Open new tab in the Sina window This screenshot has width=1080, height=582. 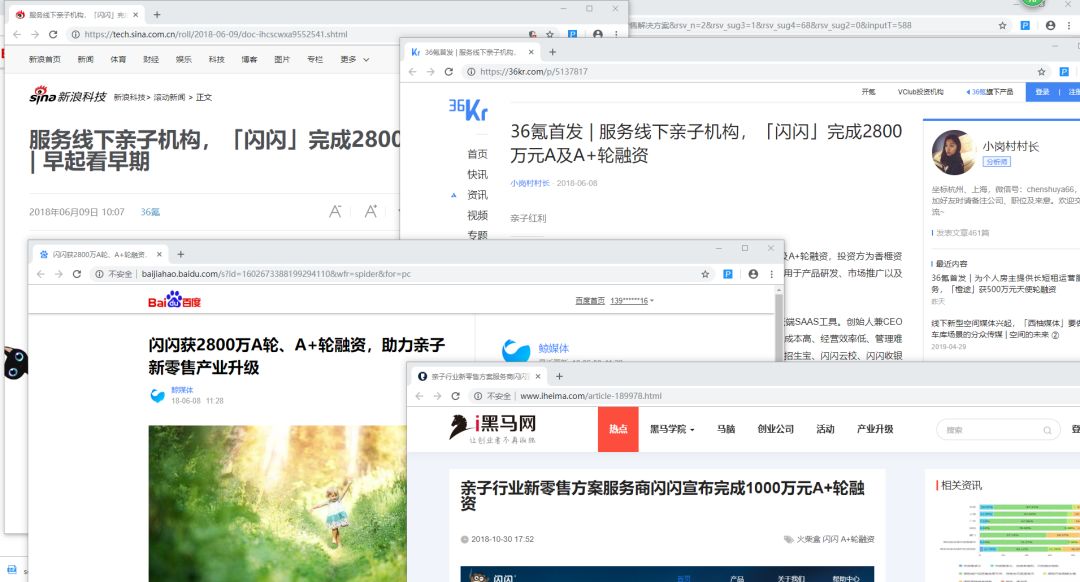(x=157, y=14)
